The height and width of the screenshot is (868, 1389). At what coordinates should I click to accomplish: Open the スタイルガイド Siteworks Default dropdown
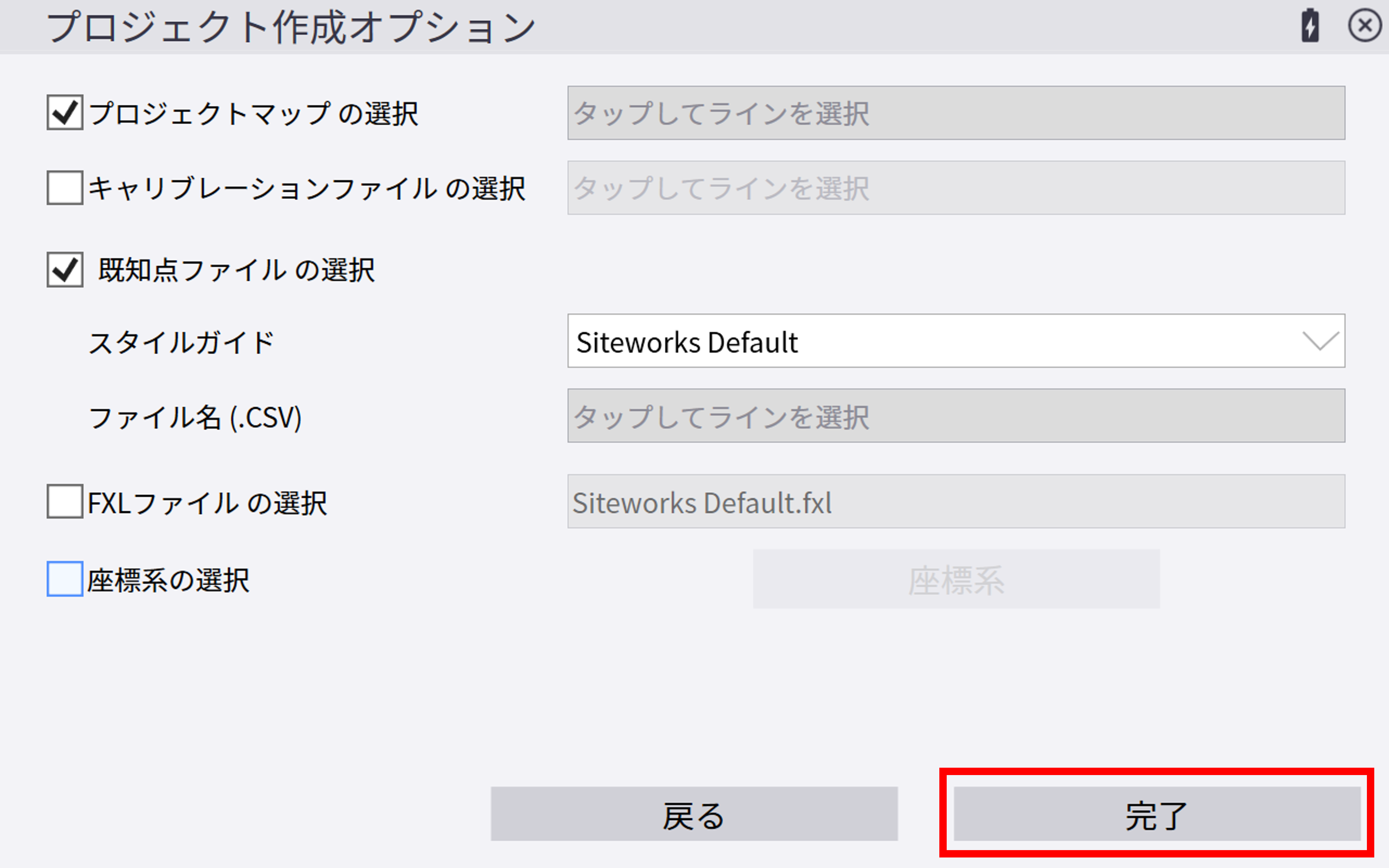(x=955, y=341)
